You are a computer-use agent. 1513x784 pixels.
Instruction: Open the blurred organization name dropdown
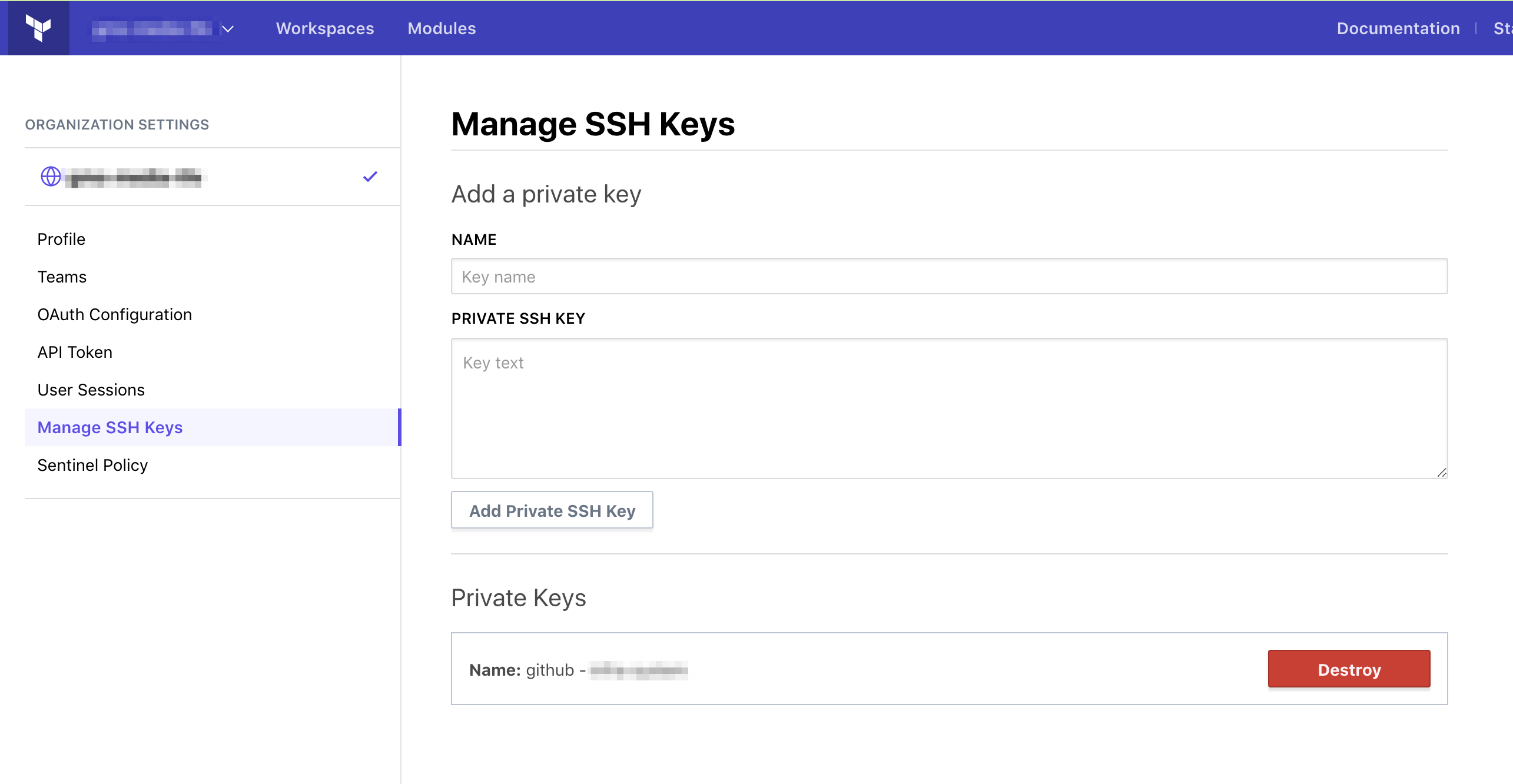point(152,29)
